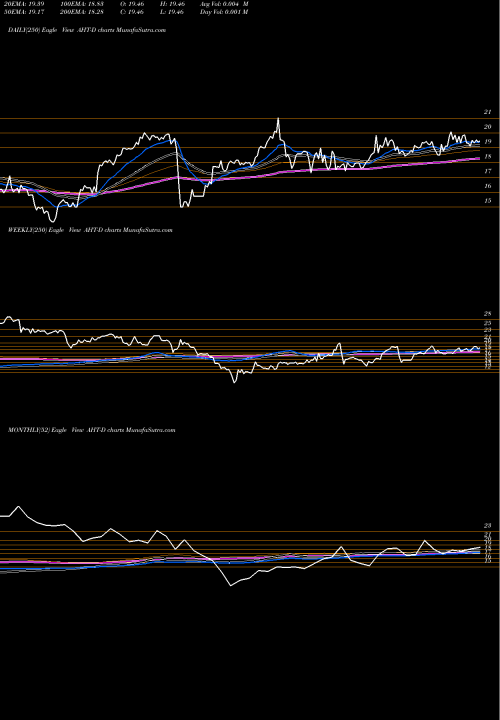This screenshot has width=500, height=720.
Task: Select the Avg Vol: 0.004 M value
Action: pyautogui.click(x=224, y=4)
